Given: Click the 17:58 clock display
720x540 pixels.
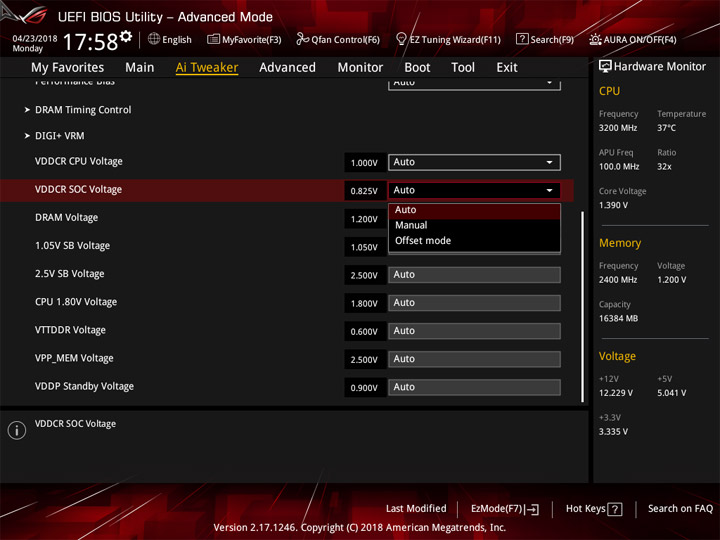Looking at the screenshot, I should pos(90,42).
